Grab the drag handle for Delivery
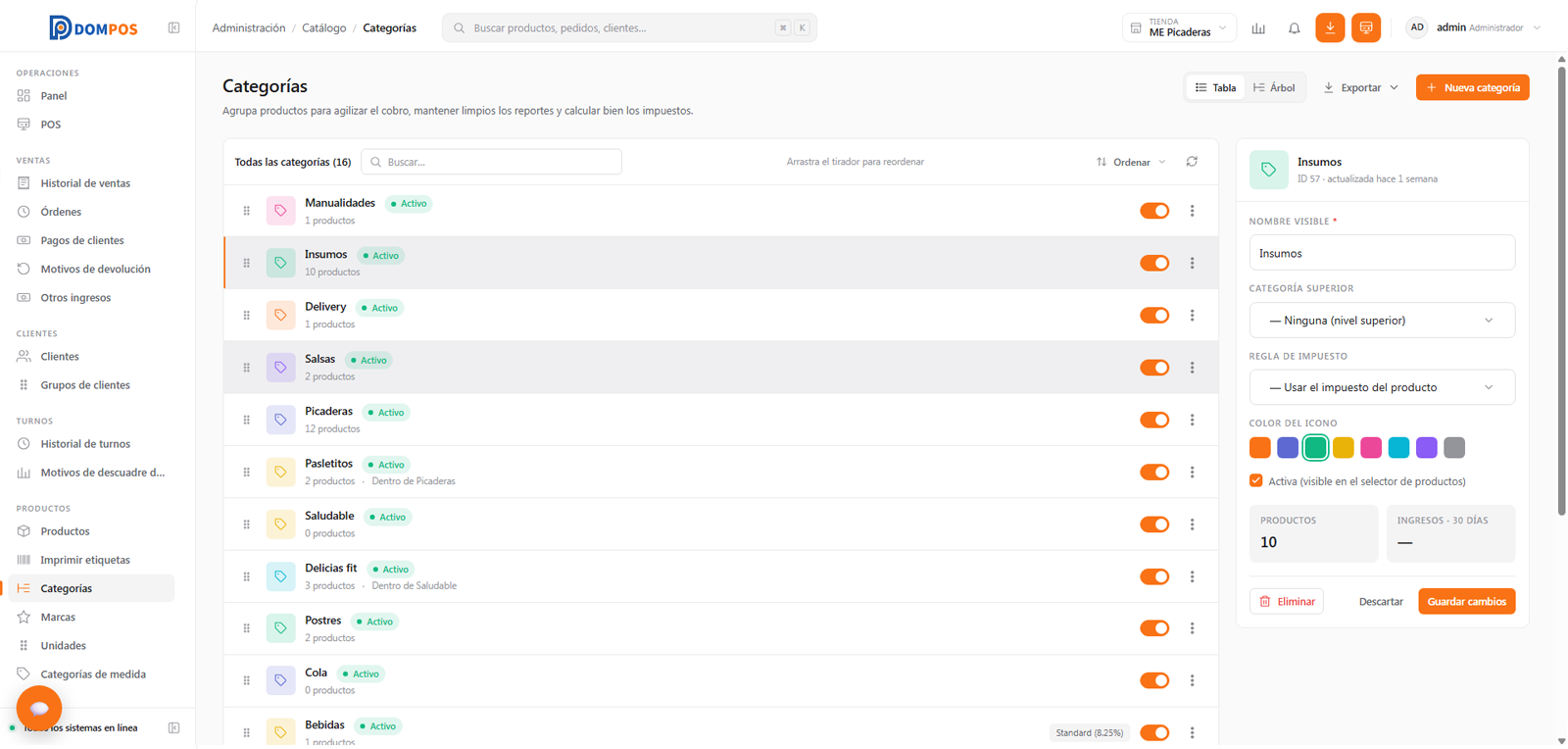The image size is (1568, 749). pyautogui.click(x=247, y=316)
